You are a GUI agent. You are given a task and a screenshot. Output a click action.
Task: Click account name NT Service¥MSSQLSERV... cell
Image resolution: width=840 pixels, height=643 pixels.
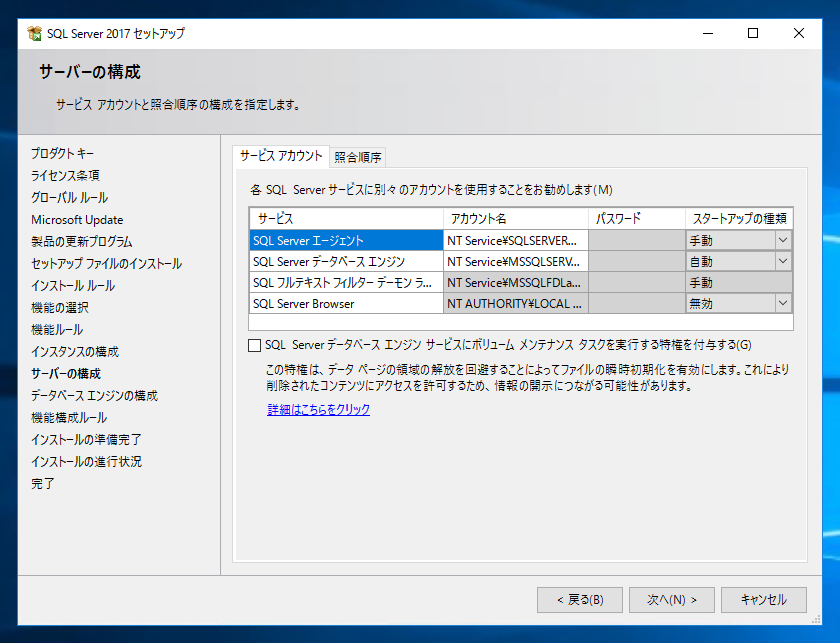pos(516,261)
